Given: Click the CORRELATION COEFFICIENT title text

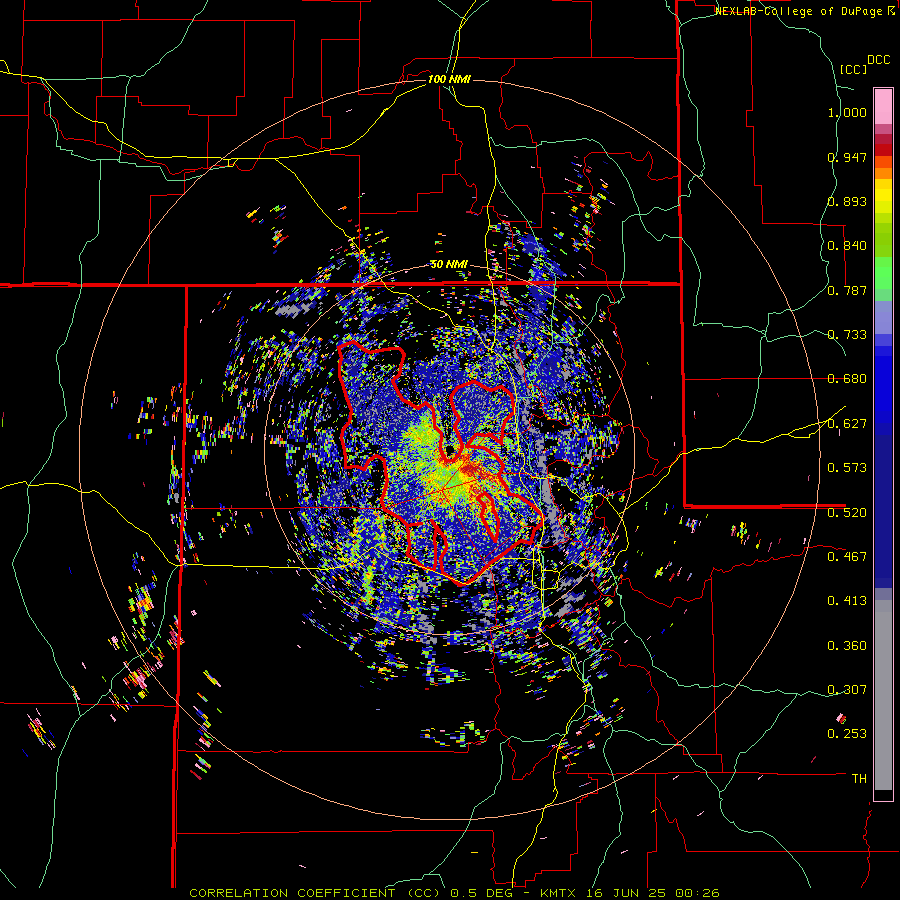Looking at the screenshot, I should [x=292, y=893].
